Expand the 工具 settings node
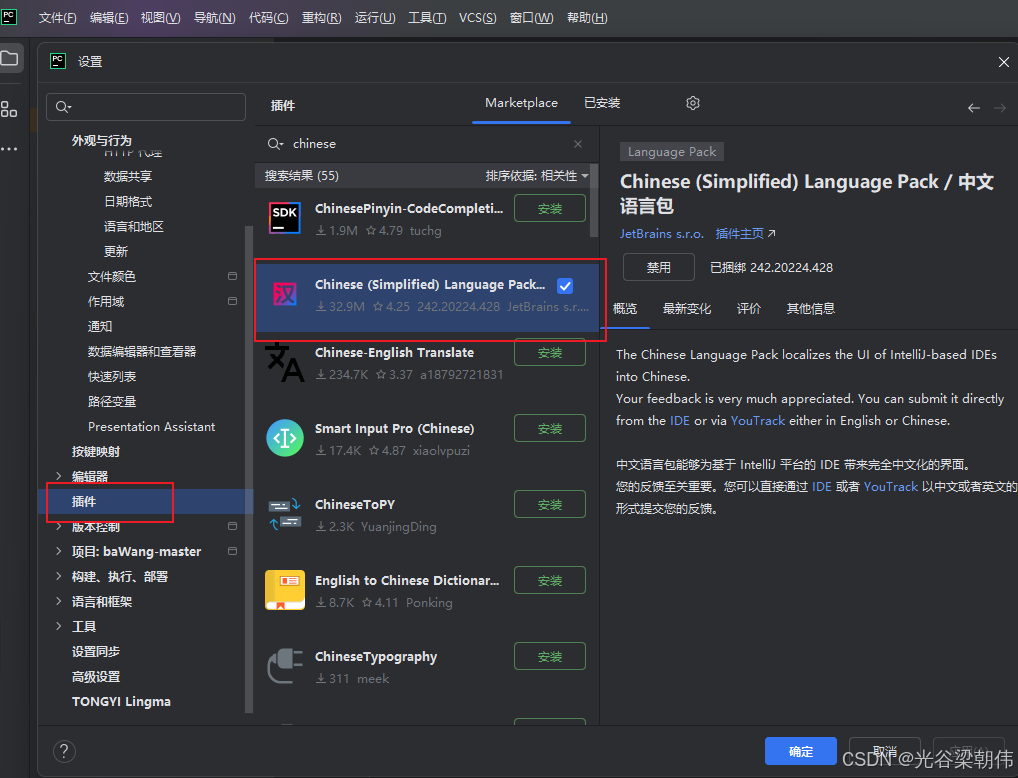 click(58, 626)
